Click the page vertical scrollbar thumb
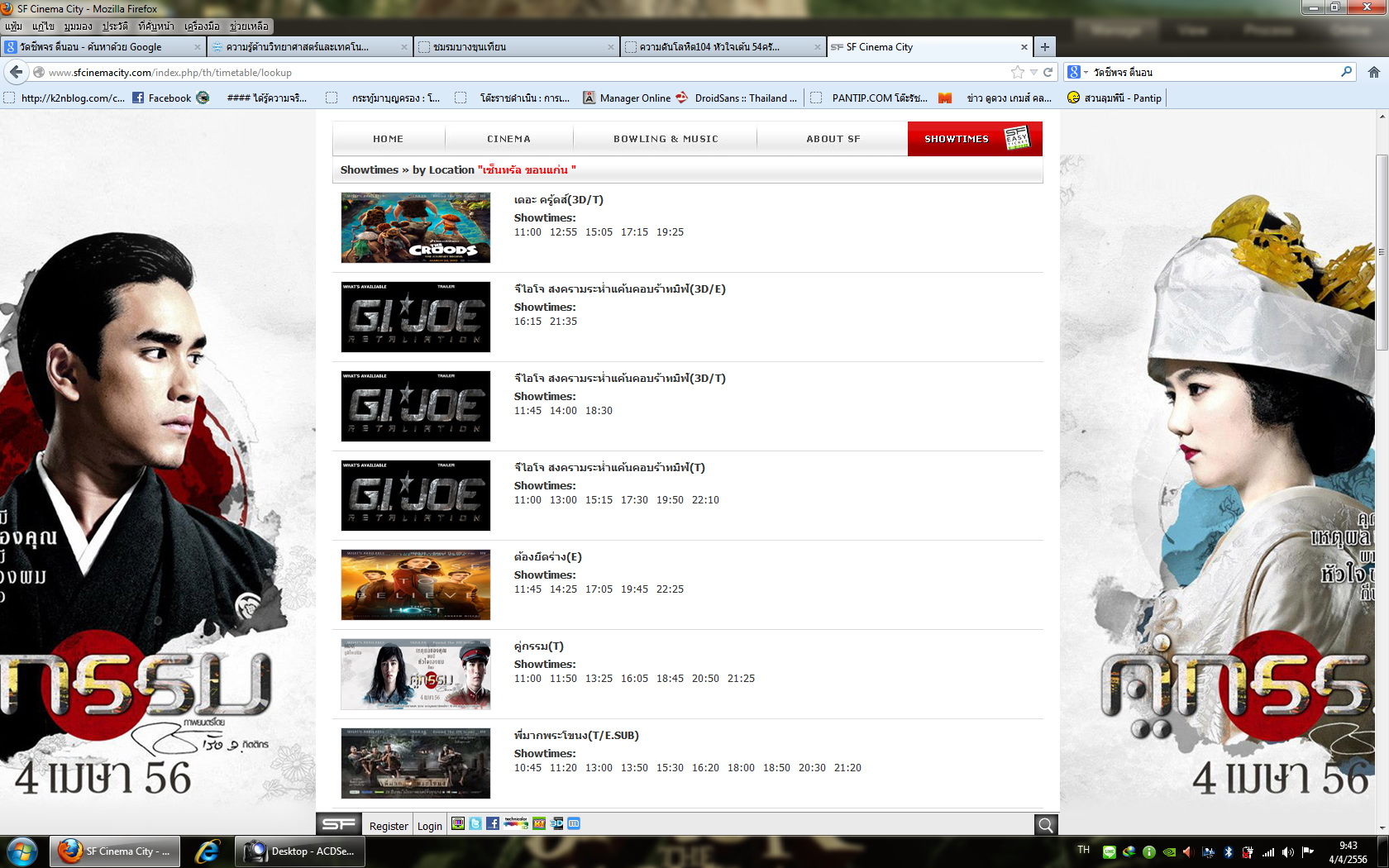This screenshot has height=868, width=1389. coord(1382,252)
